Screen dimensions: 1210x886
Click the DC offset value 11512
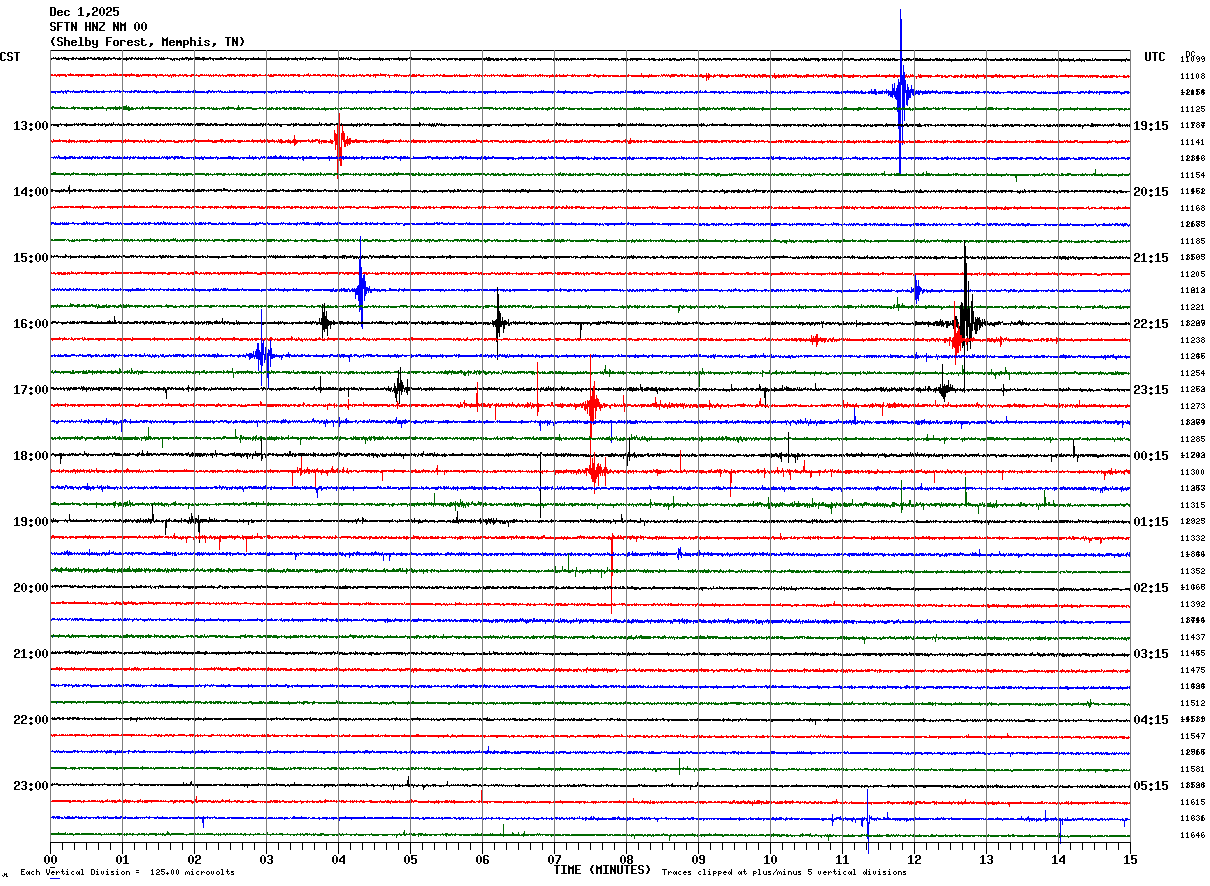pyautogui.click(x=1192, y=703)
